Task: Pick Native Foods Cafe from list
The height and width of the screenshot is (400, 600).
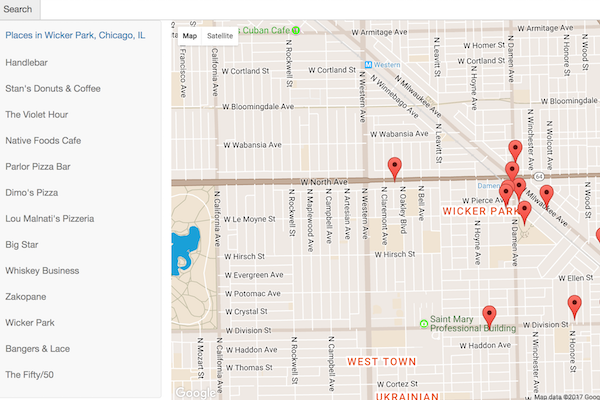Action: 43,140
